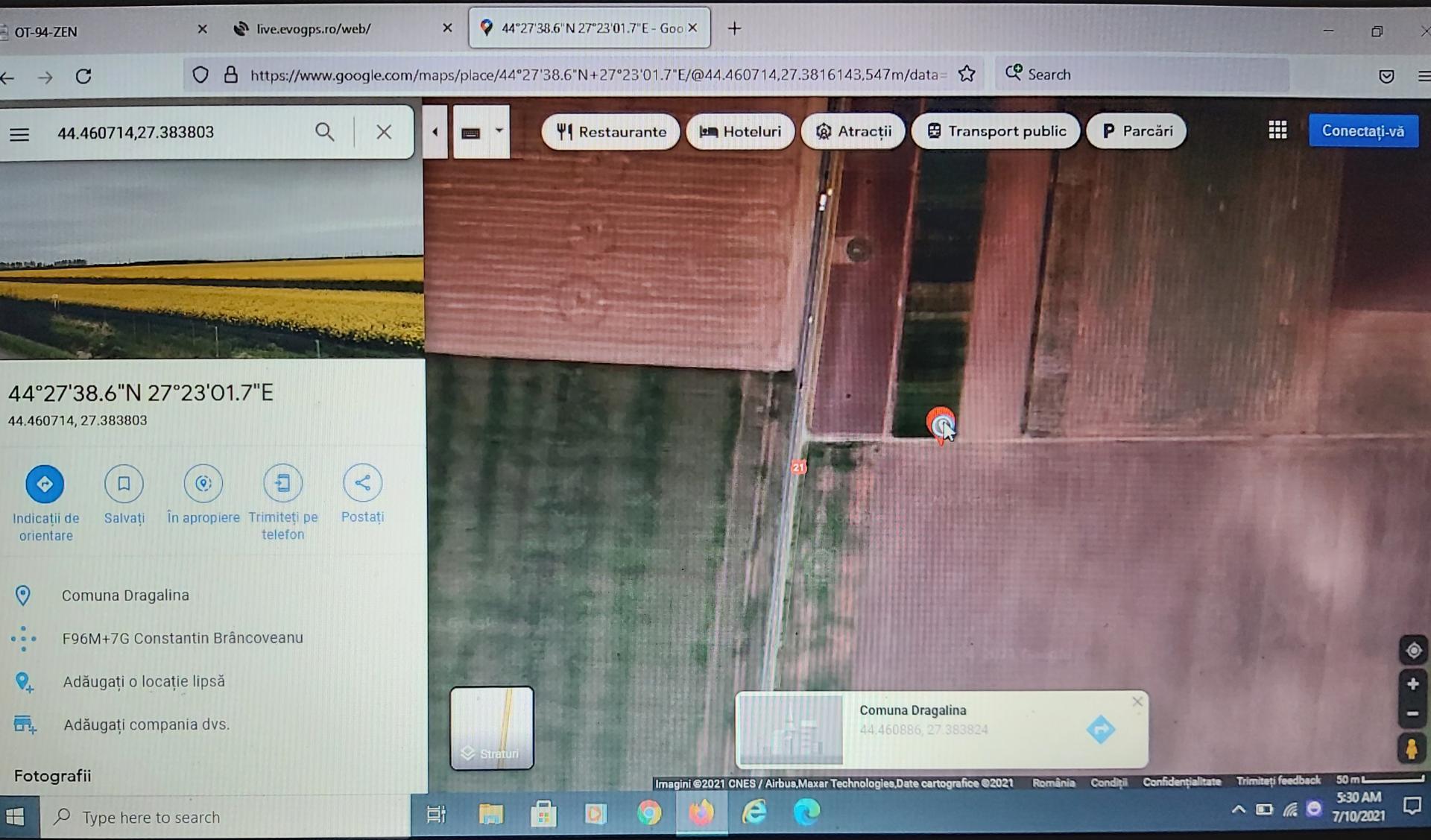1431x840 pixels.
Task: Toggle the Straturi layers thumbnail
Action: (492, 728)
